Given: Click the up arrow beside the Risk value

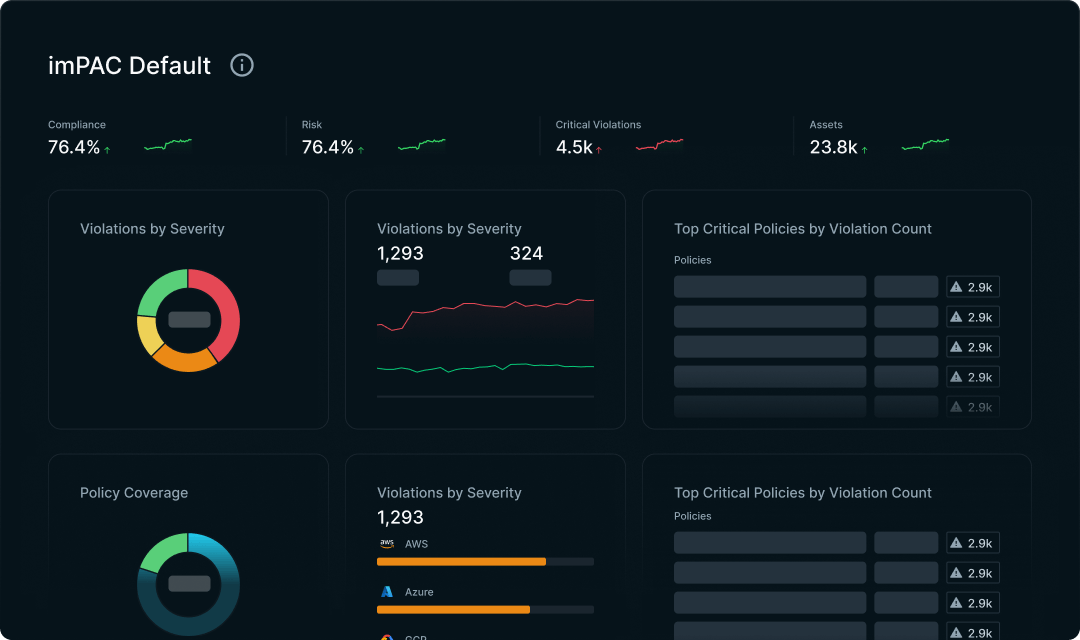Looking at the screenshot, I should click(x=361, y=149).
